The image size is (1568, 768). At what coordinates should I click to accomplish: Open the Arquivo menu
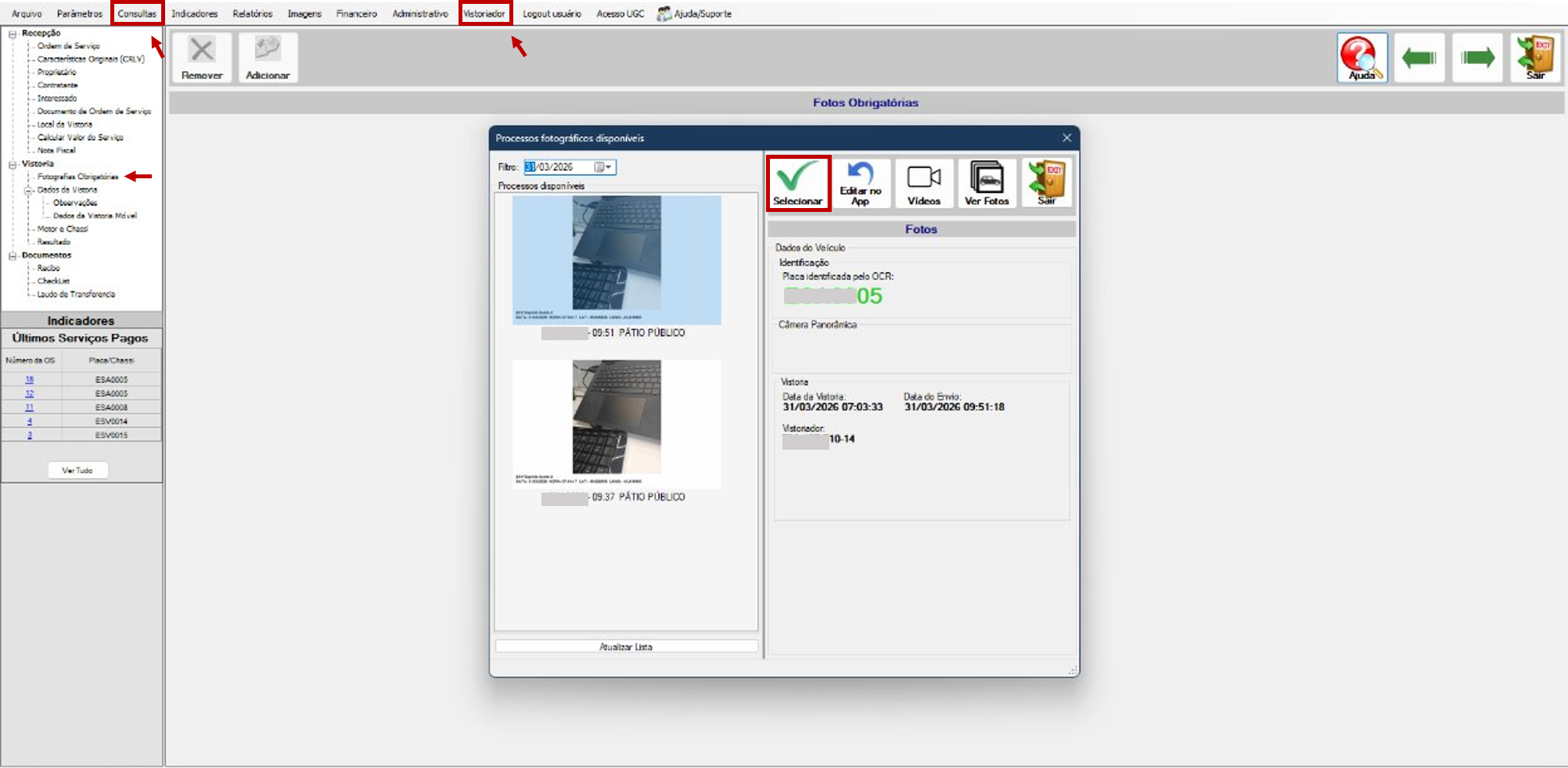coord(27,13)
